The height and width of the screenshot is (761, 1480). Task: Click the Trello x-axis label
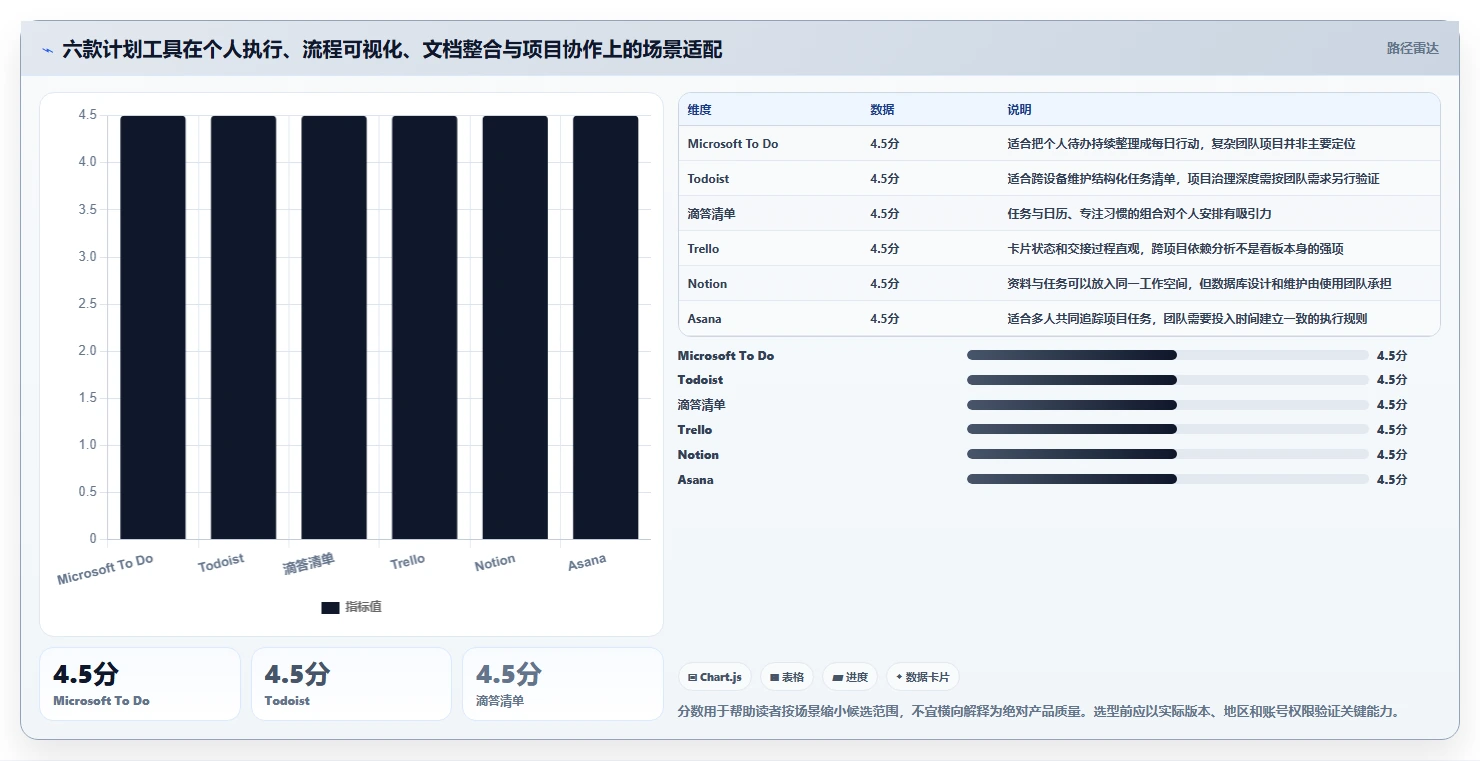(x=408, y=562)
